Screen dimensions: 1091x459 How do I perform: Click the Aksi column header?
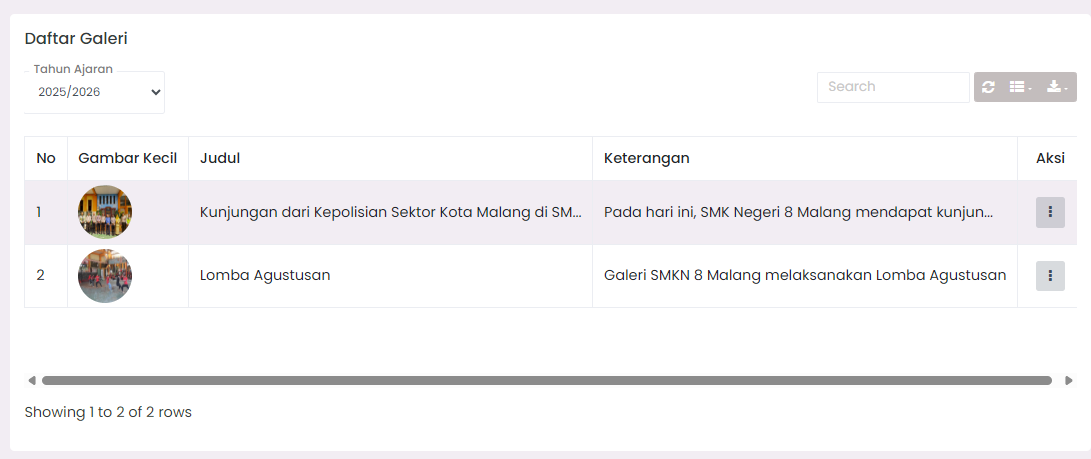click(1050, 158)
